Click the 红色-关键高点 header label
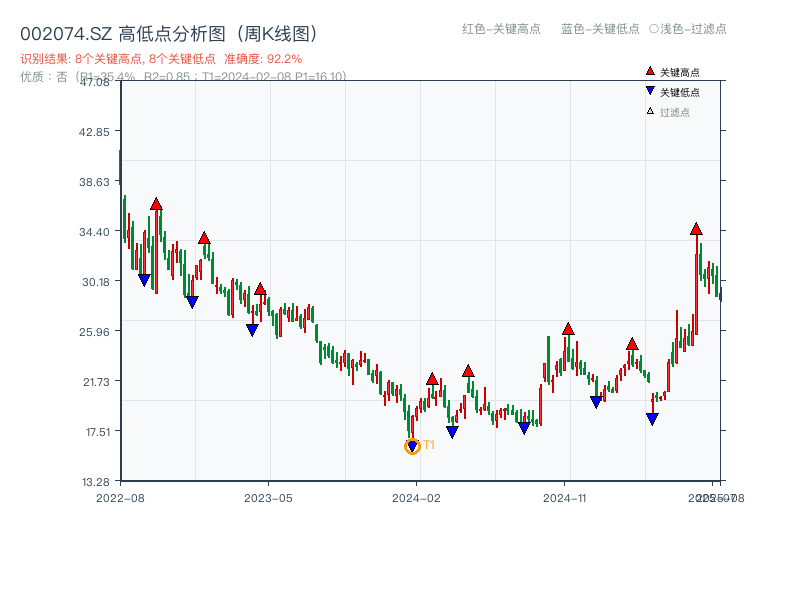 click(501, 29)
